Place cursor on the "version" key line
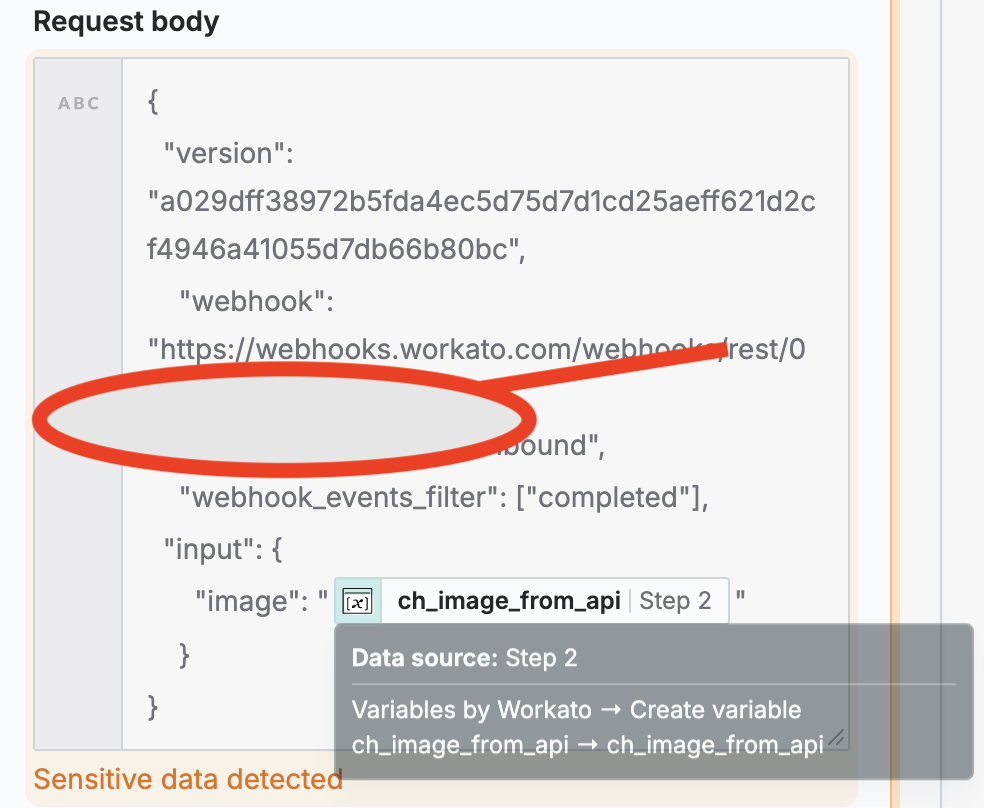This screenshot has width=984, height=808. [x=228, y=153]
